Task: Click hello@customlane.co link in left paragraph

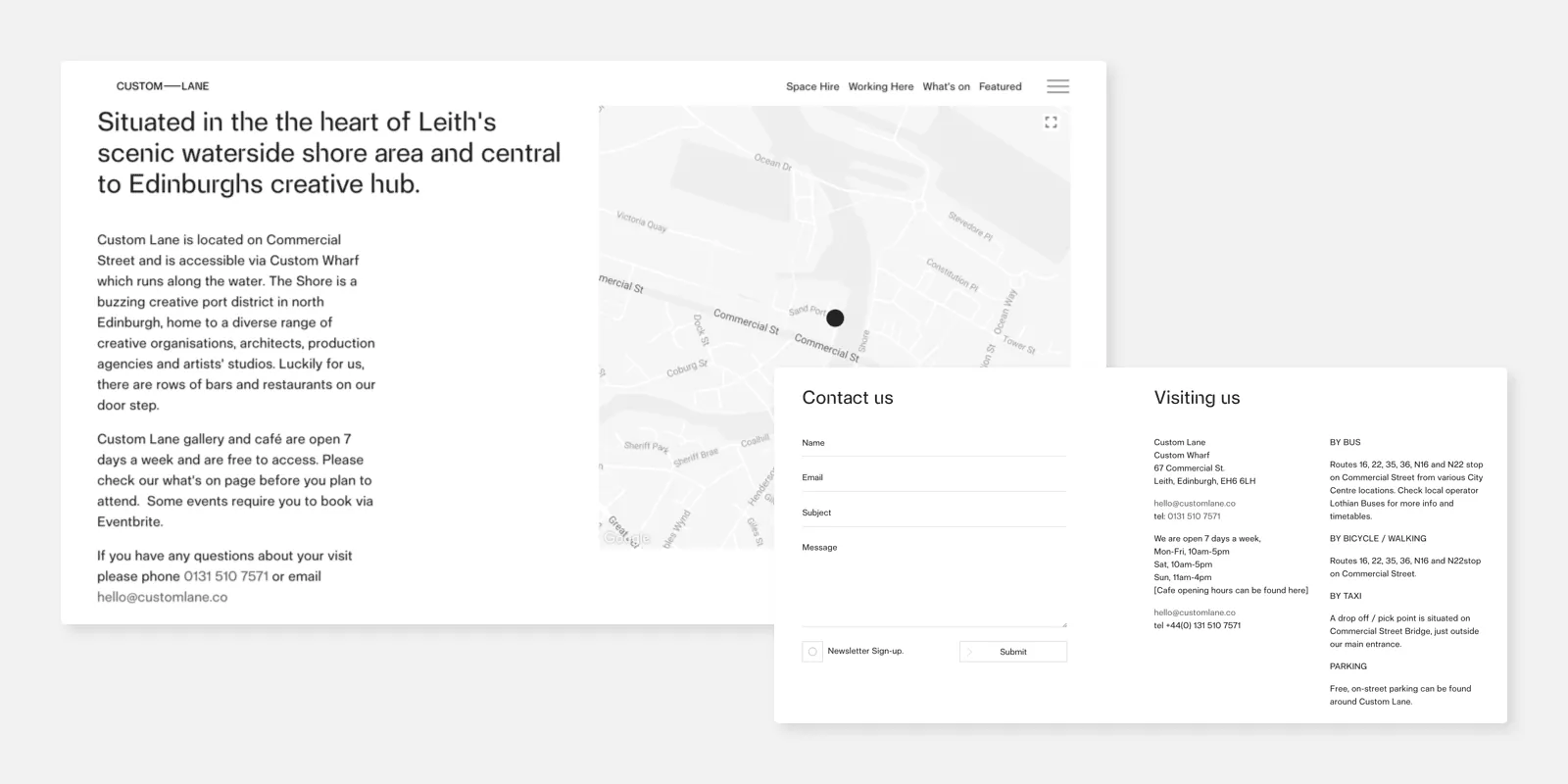Action: click(162, 597)
